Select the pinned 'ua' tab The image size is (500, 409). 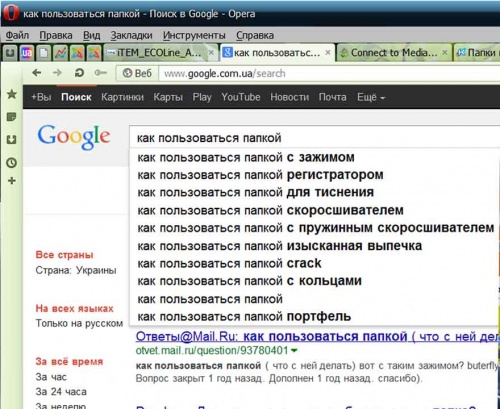(x=27, y=53)
